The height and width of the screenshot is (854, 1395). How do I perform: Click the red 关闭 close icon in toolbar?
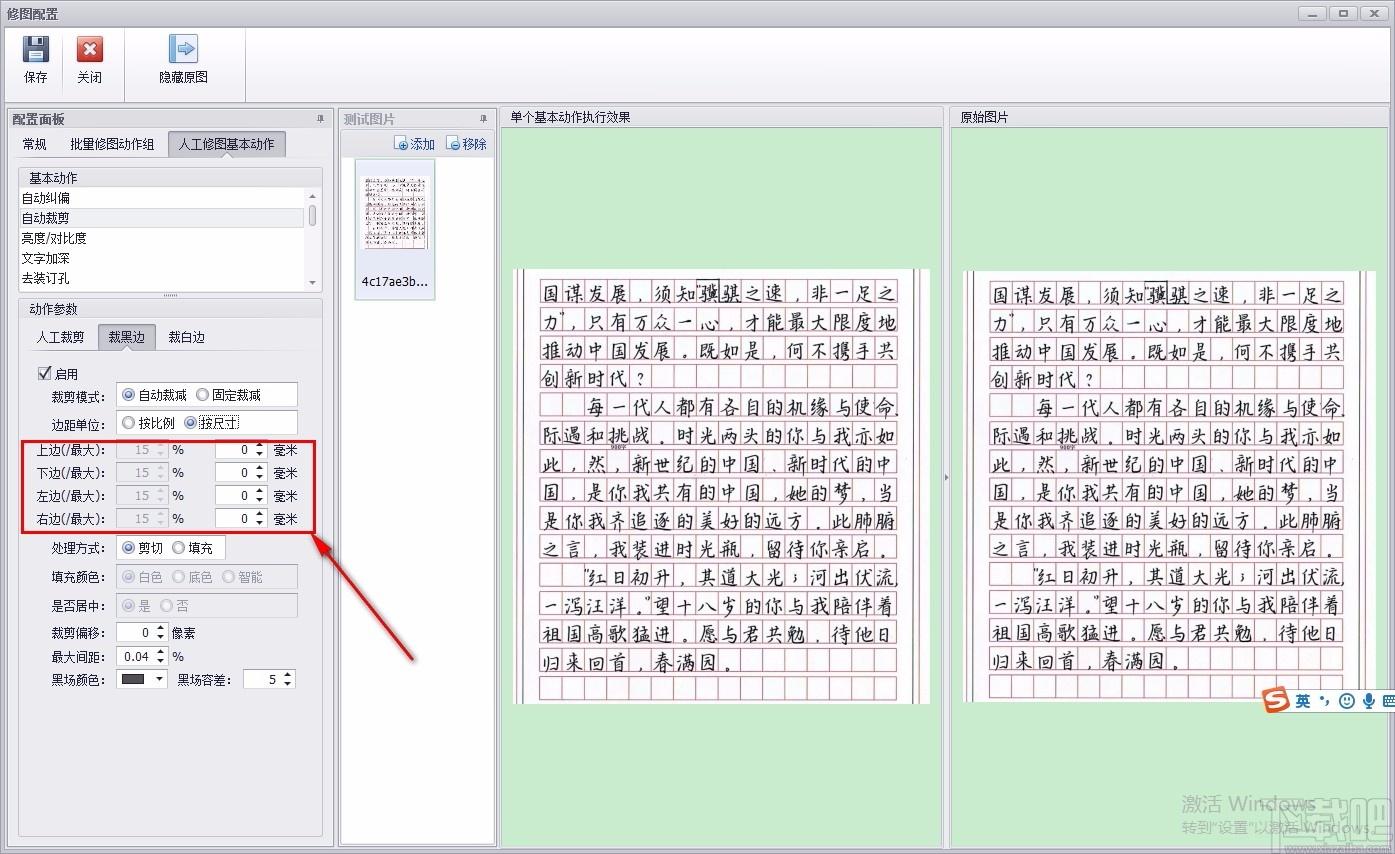click(90, 49)
